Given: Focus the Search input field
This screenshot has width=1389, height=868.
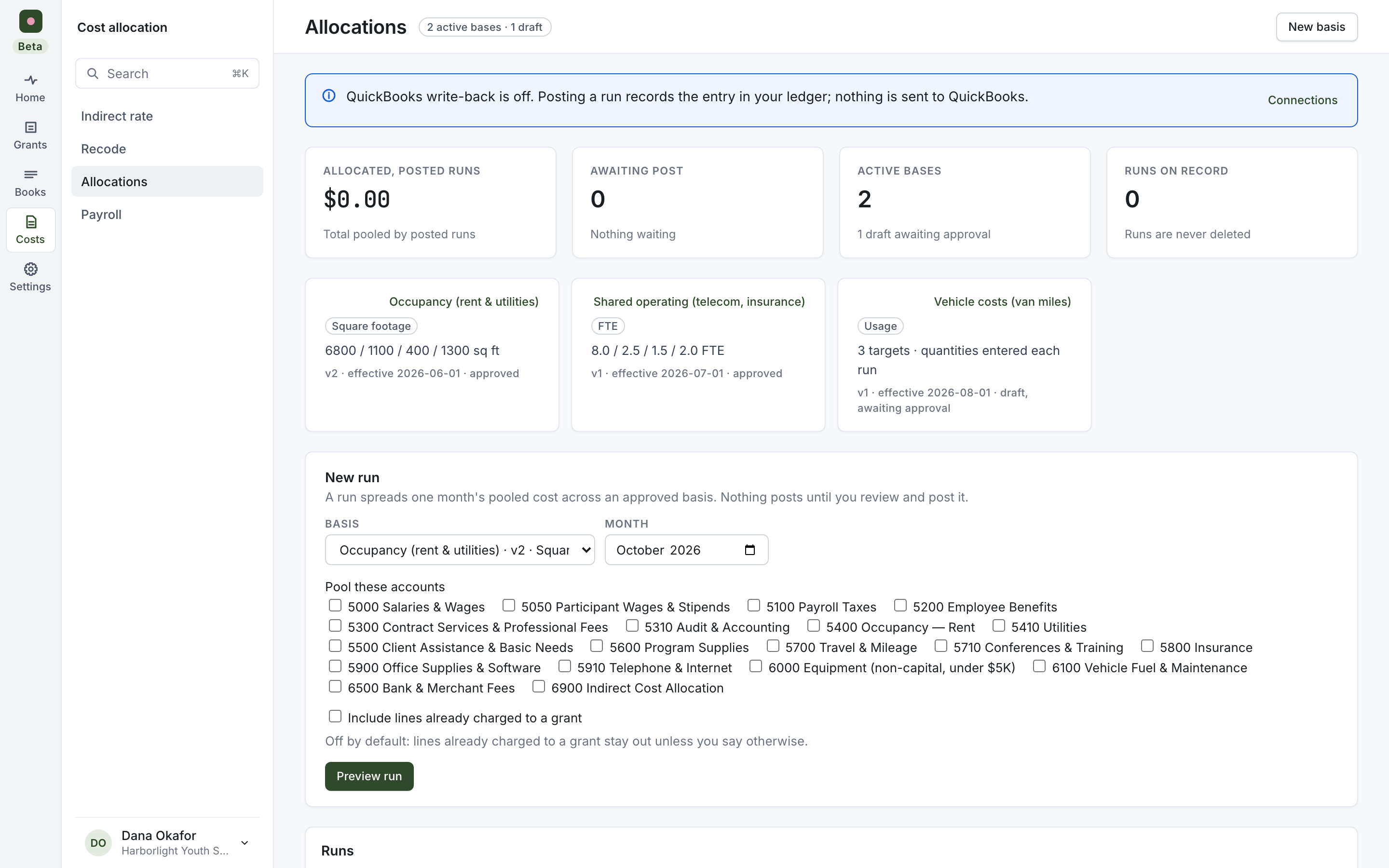Looking at the screenshot, I should click(167, 73).
